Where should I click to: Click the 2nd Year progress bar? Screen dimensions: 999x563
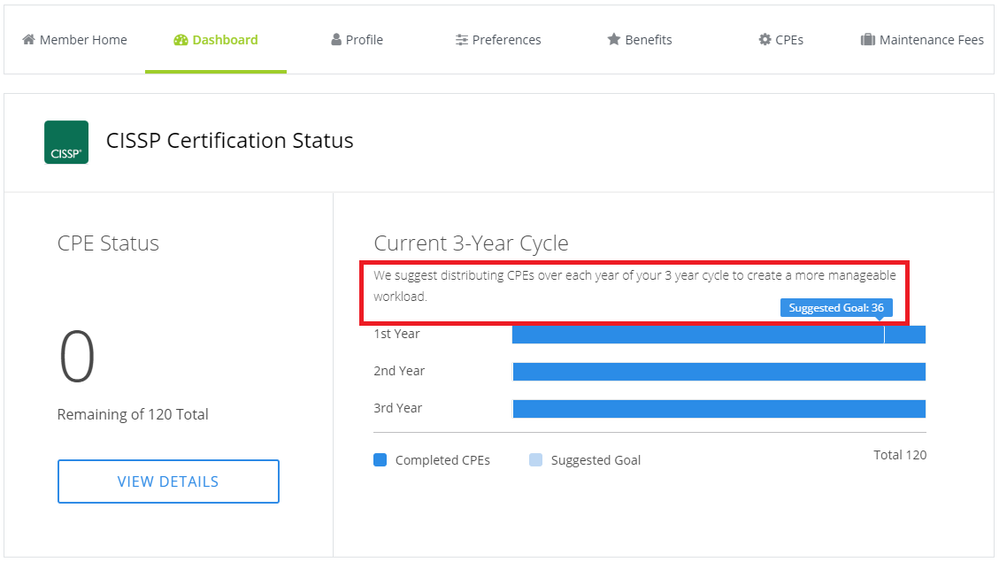[x=718, y=371]
